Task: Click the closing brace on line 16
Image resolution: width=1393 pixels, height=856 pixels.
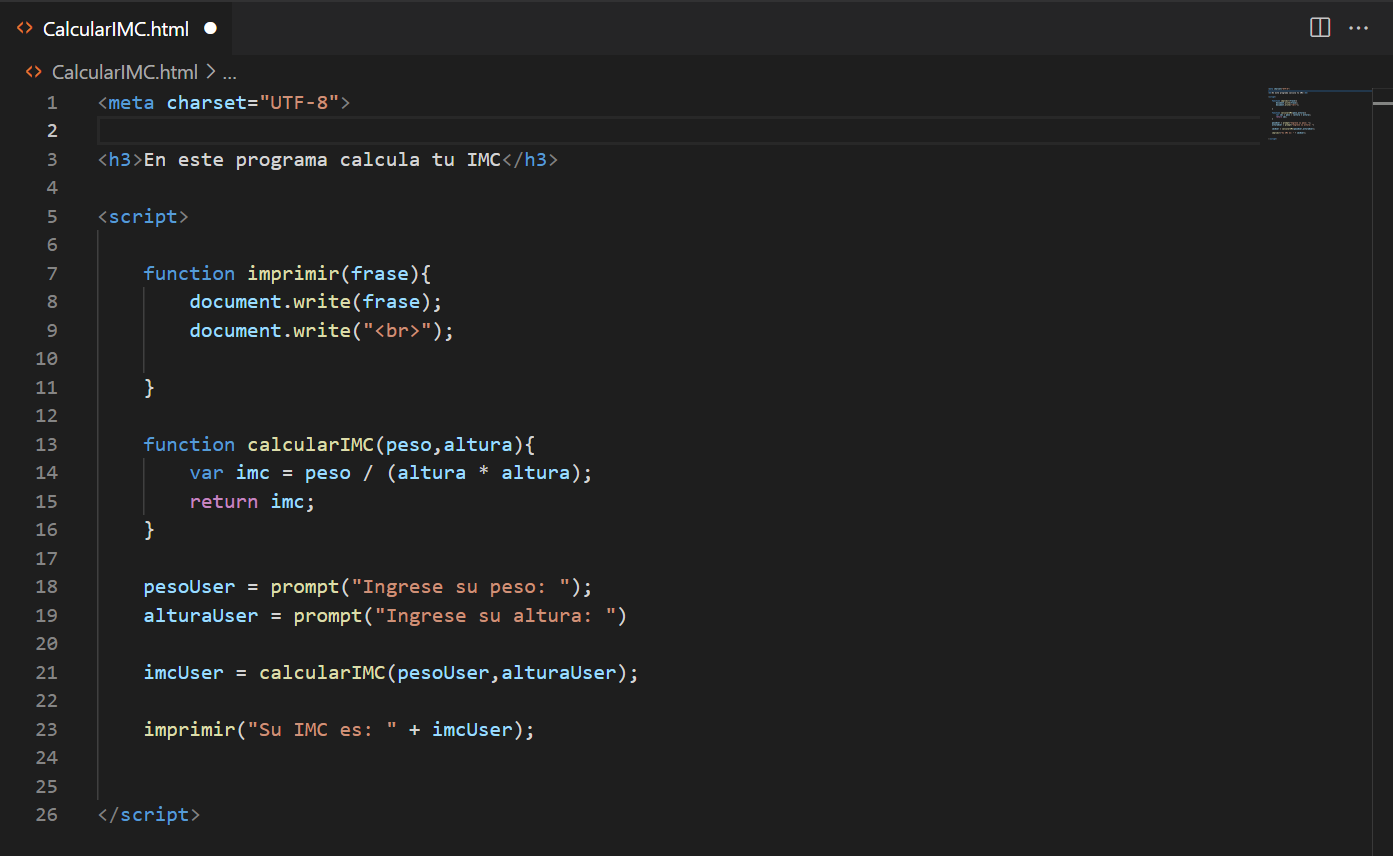Action: 150,529
